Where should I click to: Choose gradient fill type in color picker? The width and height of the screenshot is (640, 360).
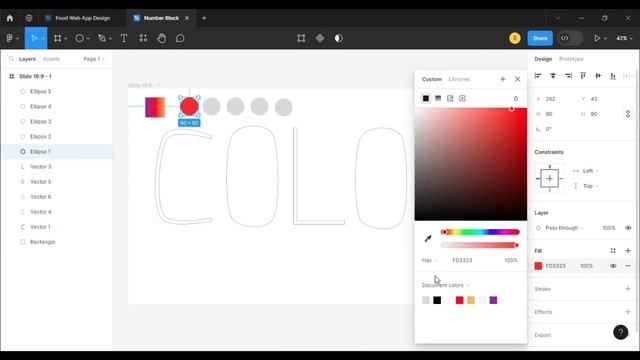438,98
